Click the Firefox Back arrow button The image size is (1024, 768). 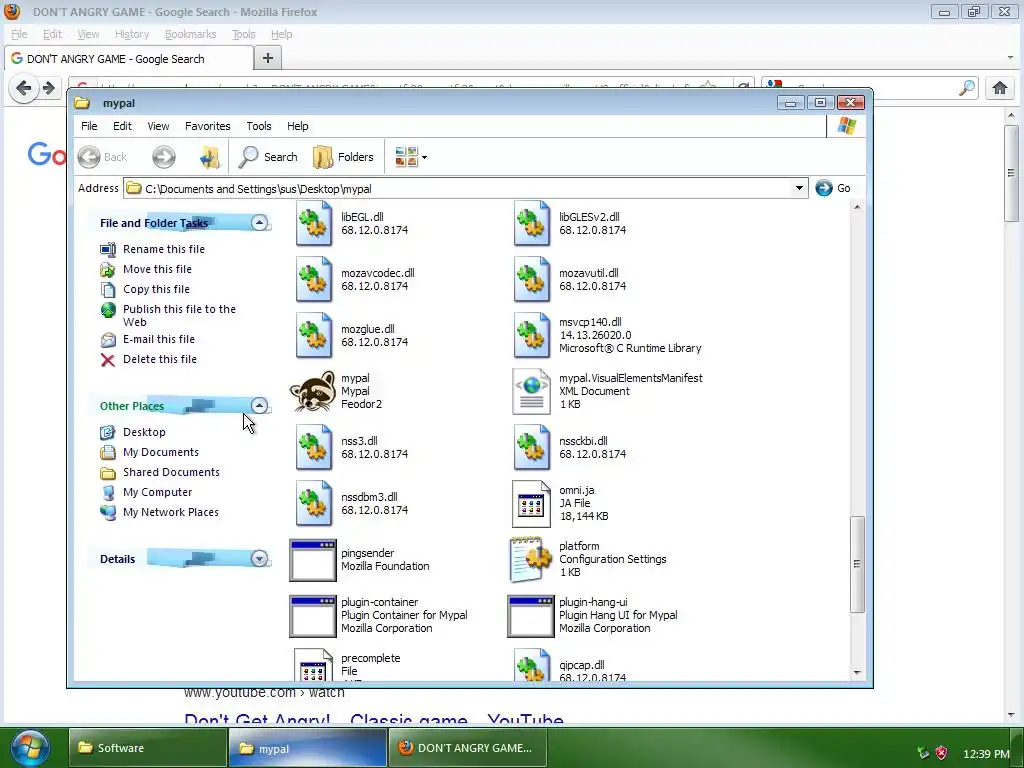click(24, 88)
